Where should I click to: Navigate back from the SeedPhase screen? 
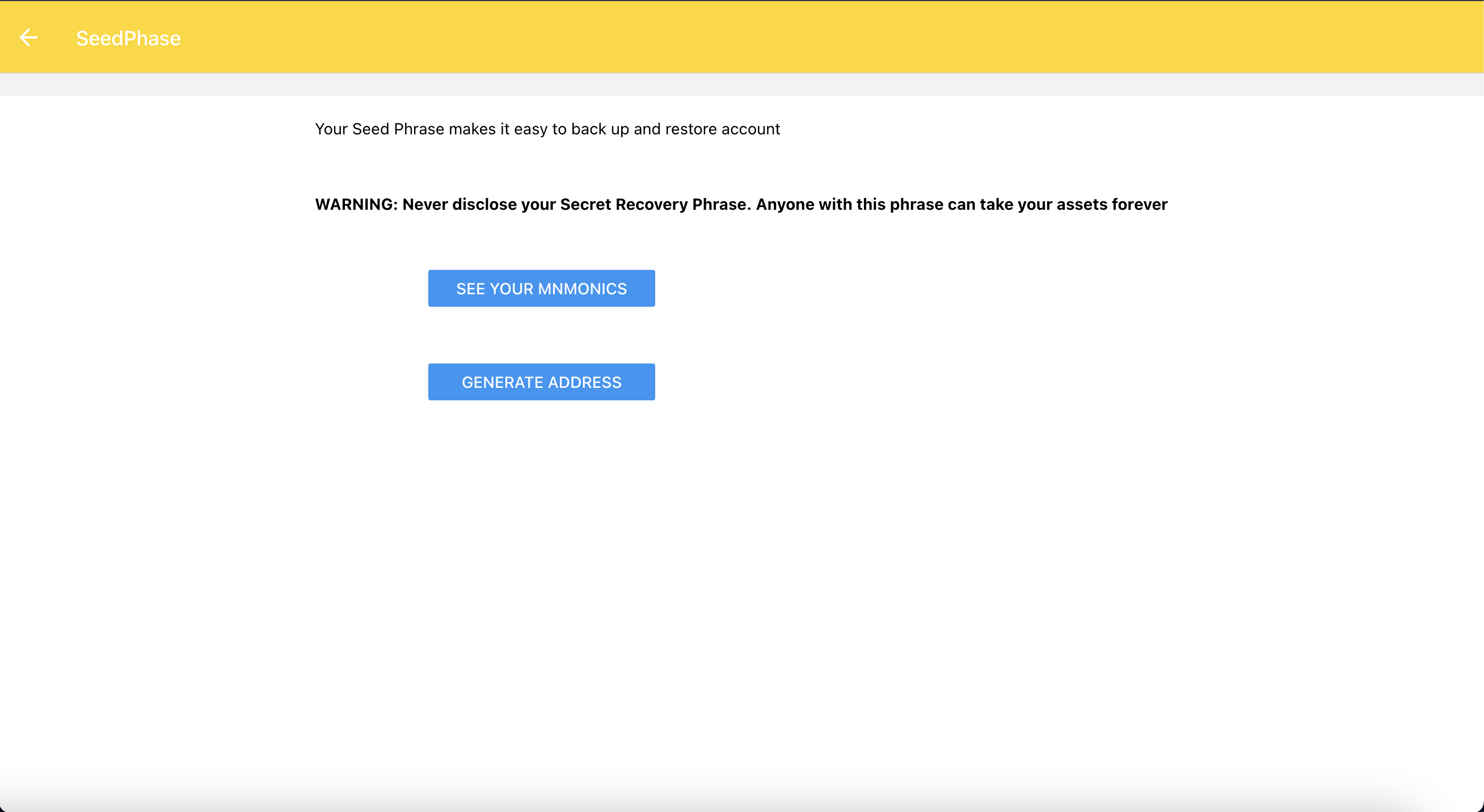28,38
